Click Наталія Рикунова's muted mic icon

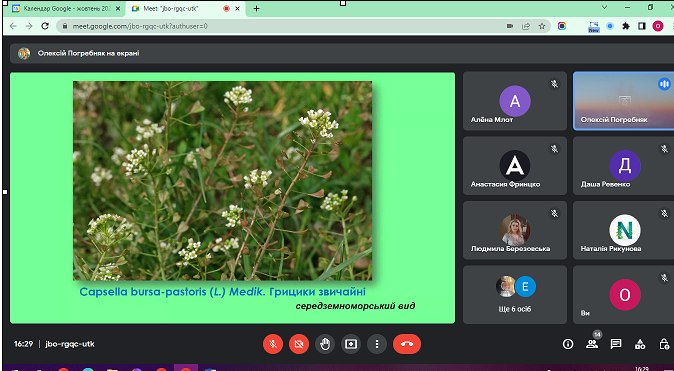tap(664, 213)
